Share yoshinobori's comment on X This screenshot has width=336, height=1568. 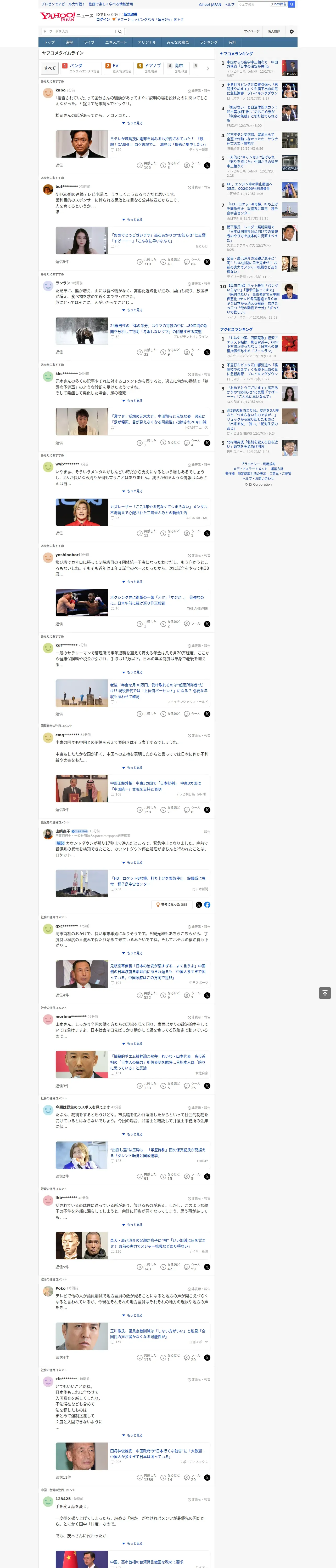coord(207,624)
